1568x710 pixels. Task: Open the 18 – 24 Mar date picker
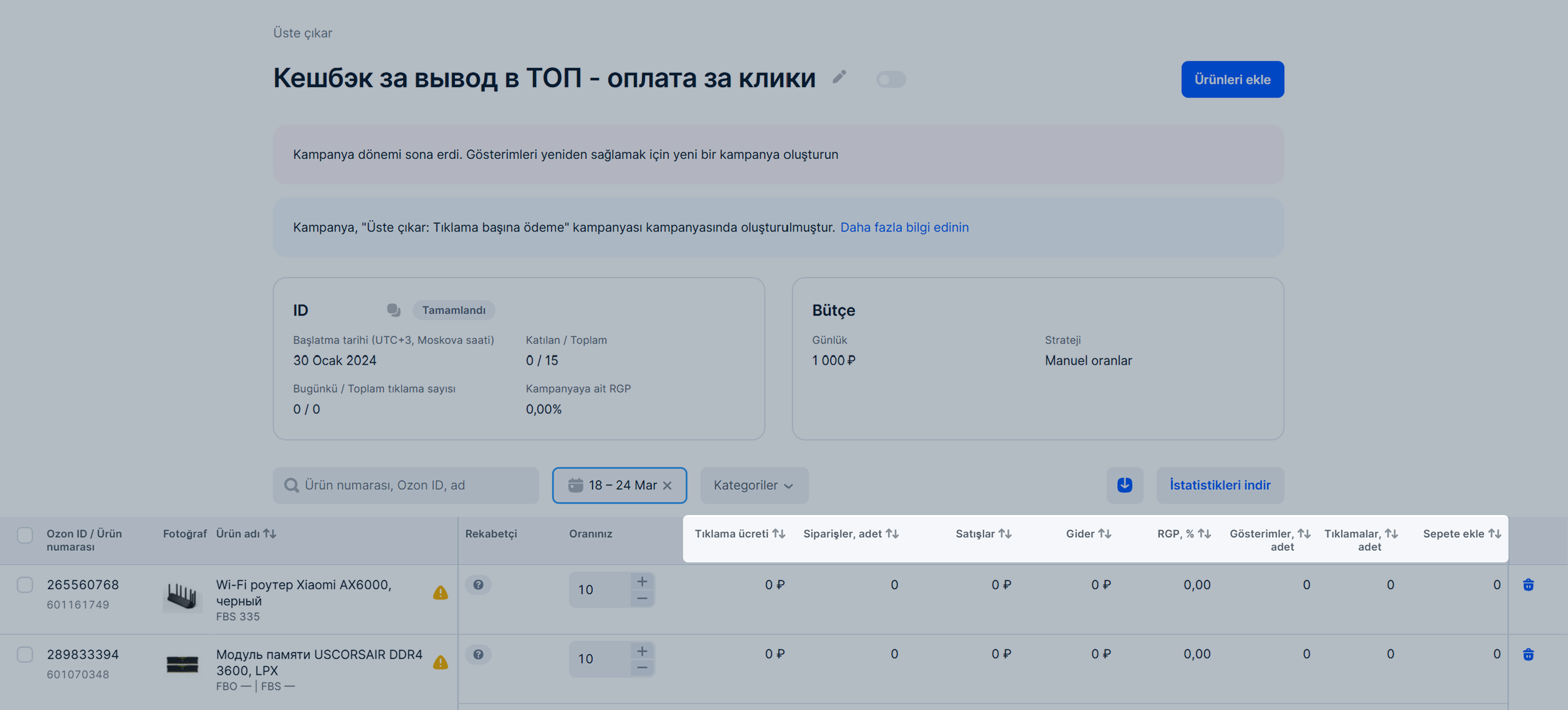point(619,485)
